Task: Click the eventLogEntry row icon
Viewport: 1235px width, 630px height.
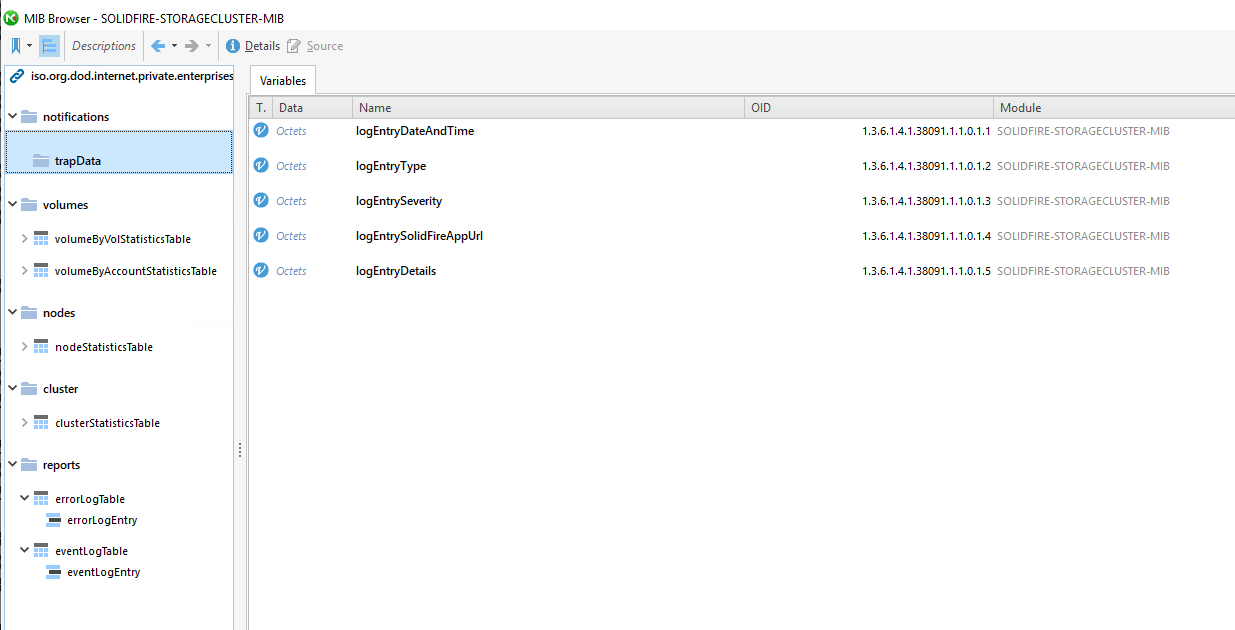Action: point(54,572)
